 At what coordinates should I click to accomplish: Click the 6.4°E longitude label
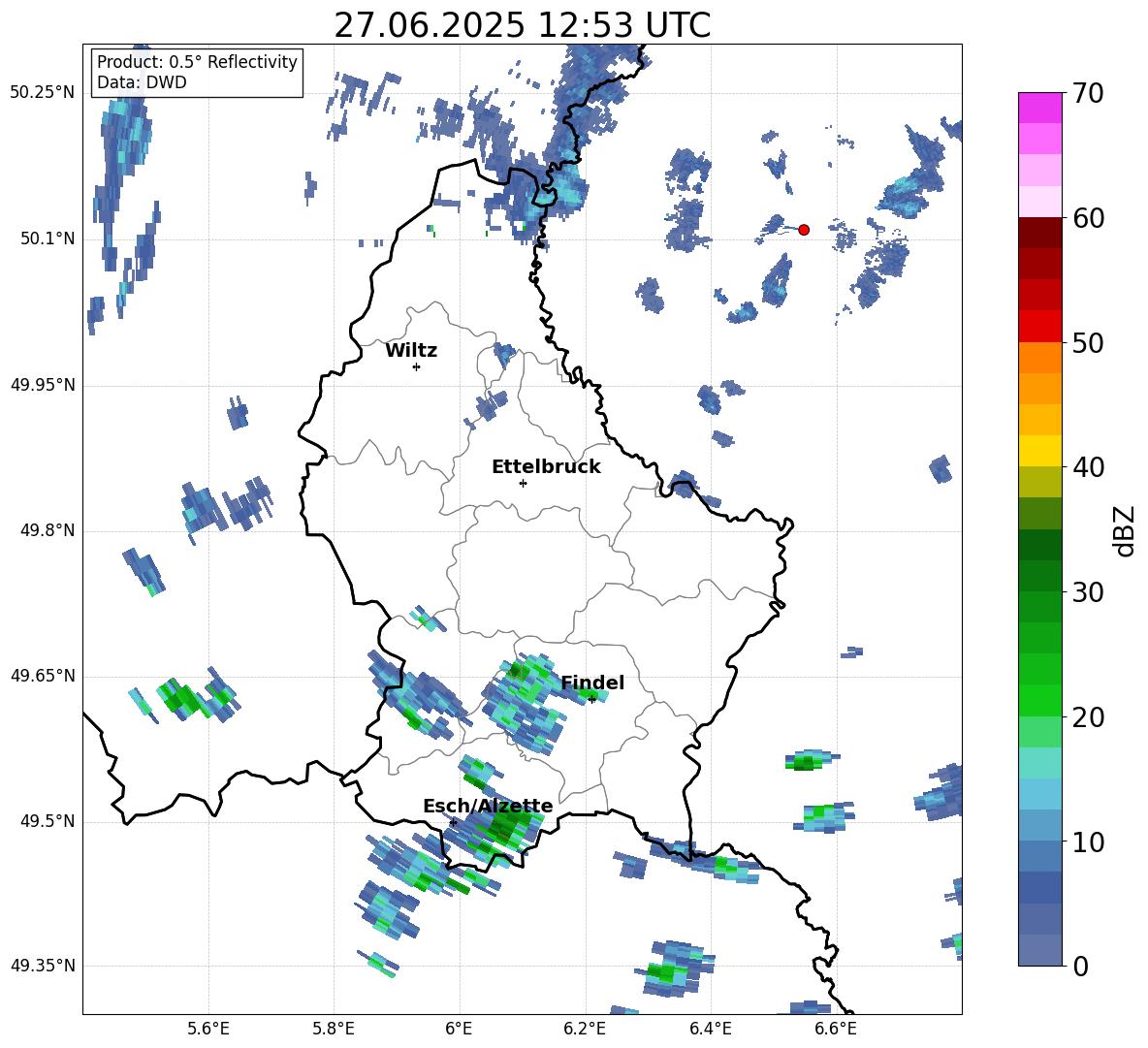[x=710, y=1029]
